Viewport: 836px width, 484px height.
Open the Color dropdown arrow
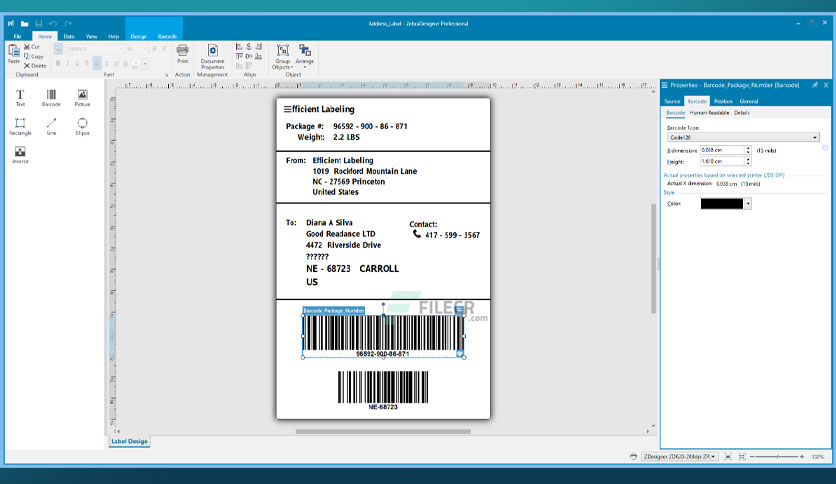(x=748, y=204)
